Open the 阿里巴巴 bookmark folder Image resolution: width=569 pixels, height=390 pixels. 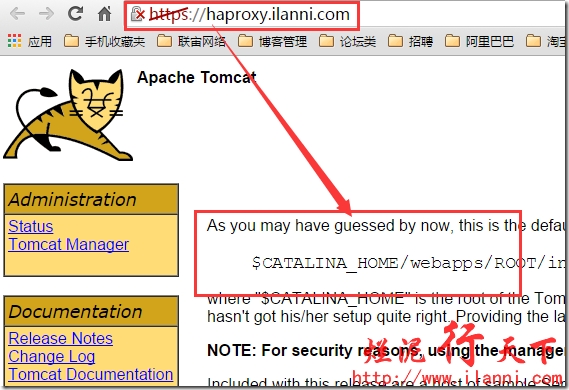pos(479,41)
